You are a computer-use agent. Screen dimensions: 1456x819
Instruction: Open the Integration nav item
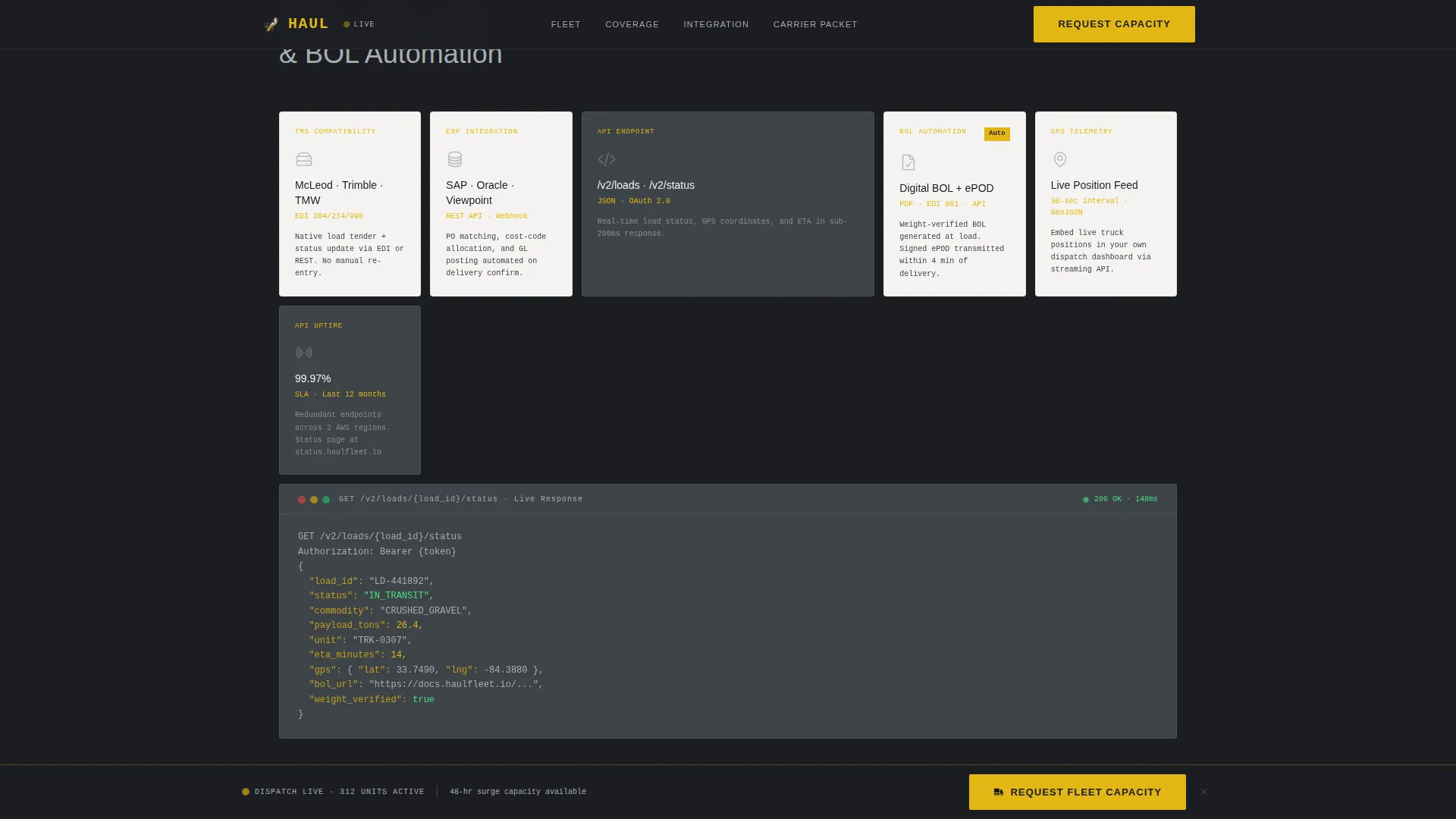click(716, 24)
